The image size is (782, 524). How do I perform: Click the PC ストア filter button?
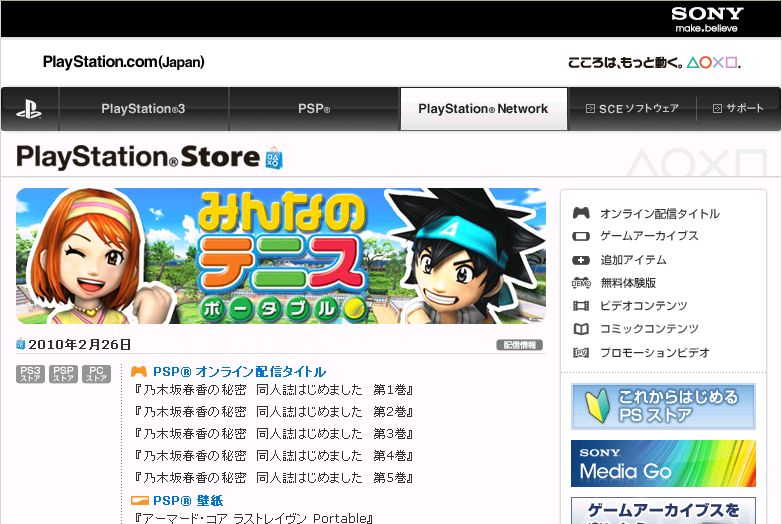tap(96, 374)
